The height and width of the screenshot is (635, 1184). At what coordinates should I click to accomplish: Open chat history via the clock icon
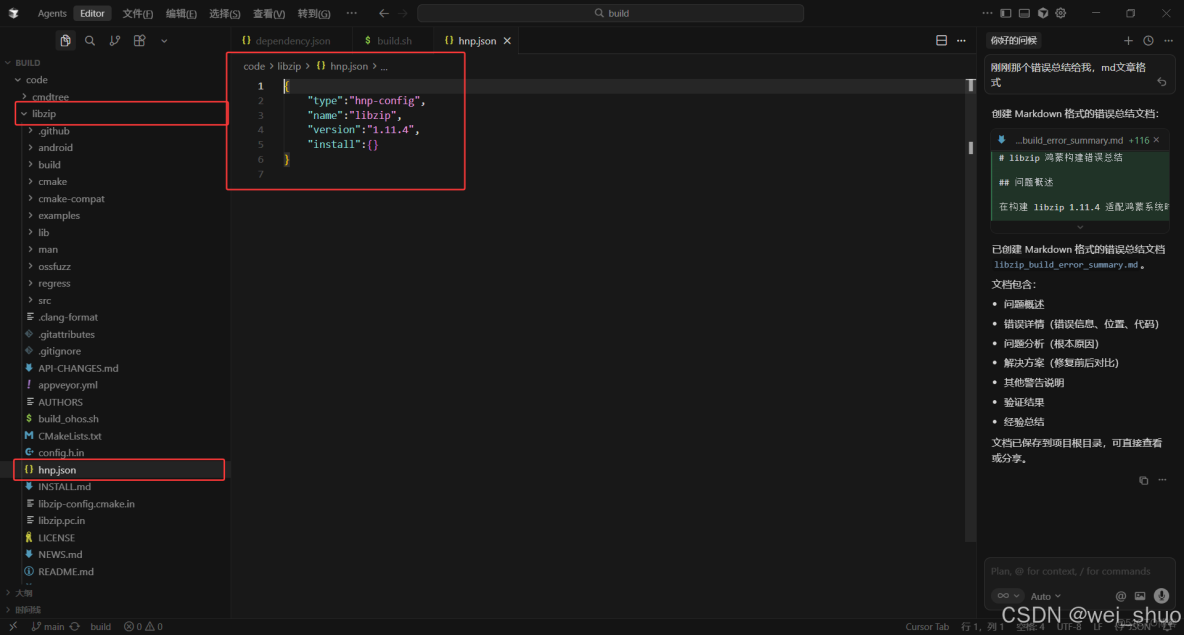[1150, 40]
